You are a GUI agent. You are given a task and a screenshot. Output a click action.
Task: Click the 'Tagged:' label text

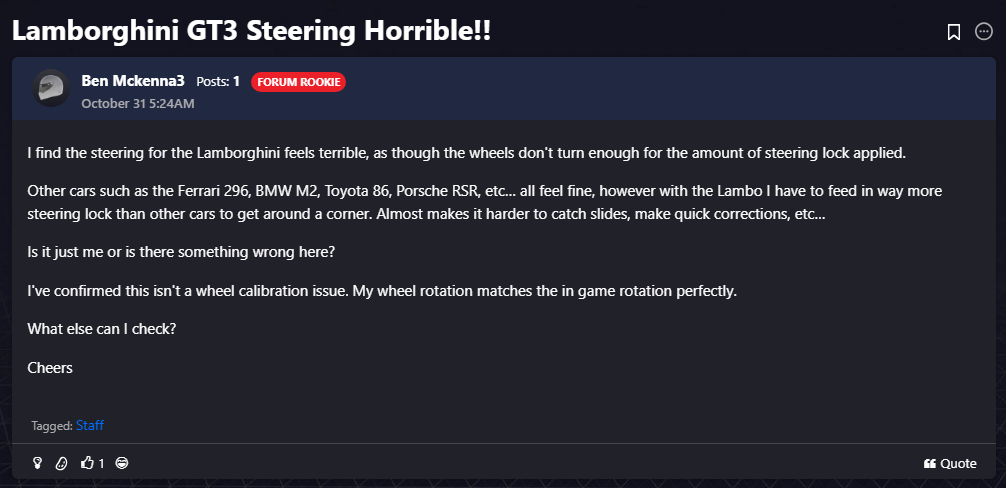coord(51,426)
